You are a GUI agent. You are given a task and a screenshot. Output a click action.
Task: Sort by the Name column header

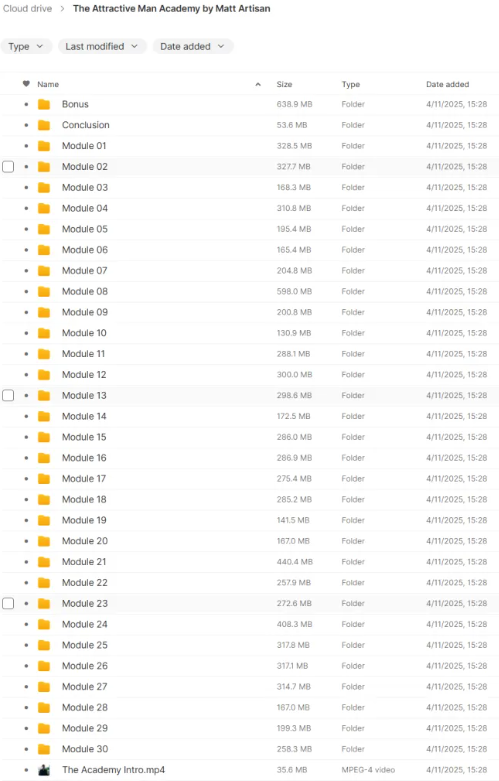point(48,84)
